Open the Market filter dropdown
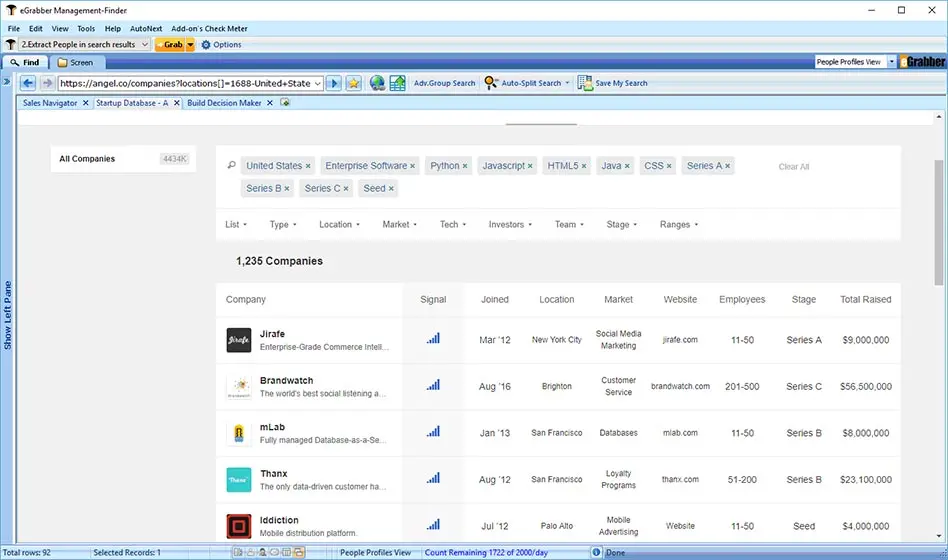The width and height of the screenshot is (948, 560). click(x=400, y=224)
